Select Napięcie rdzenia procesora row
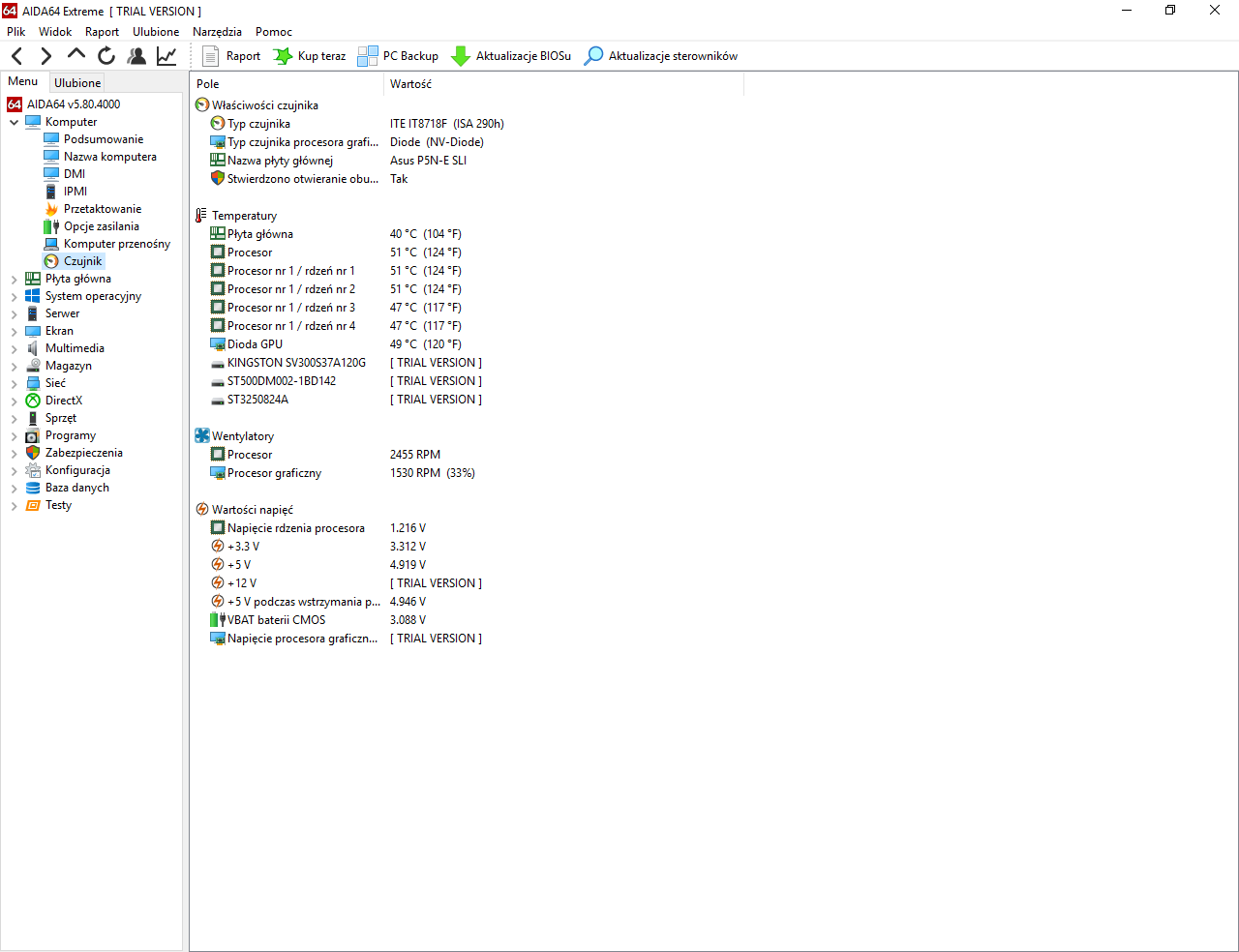Screen dimensions: 1239x952 pos(317,528)
